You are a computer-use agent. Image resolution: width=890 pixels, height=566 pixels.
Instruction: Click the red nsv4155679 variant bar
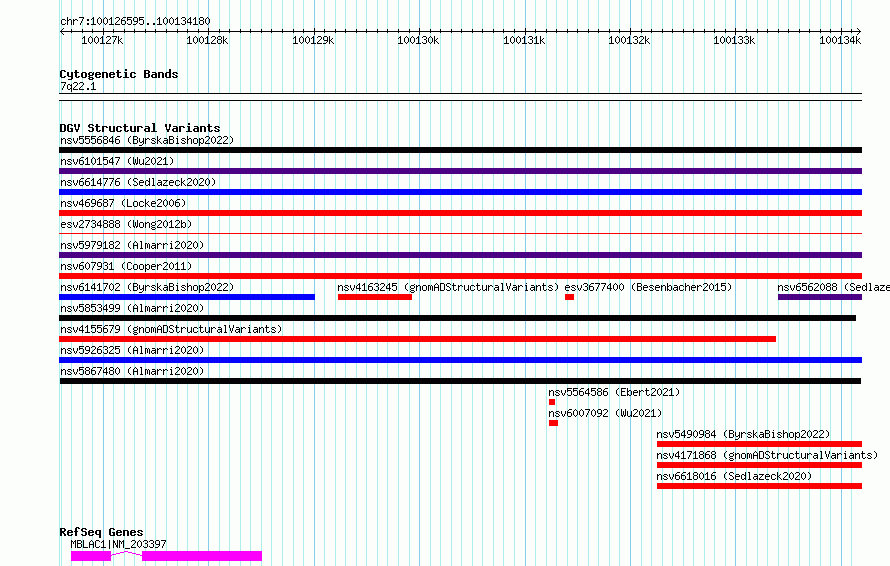point(417,339)
